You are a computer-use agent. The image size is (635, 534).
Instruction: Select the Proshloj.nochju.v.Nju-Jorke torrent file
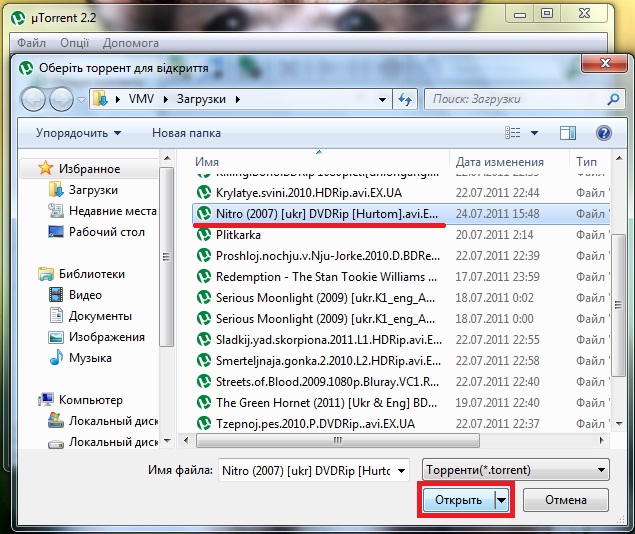coord(401,256)
